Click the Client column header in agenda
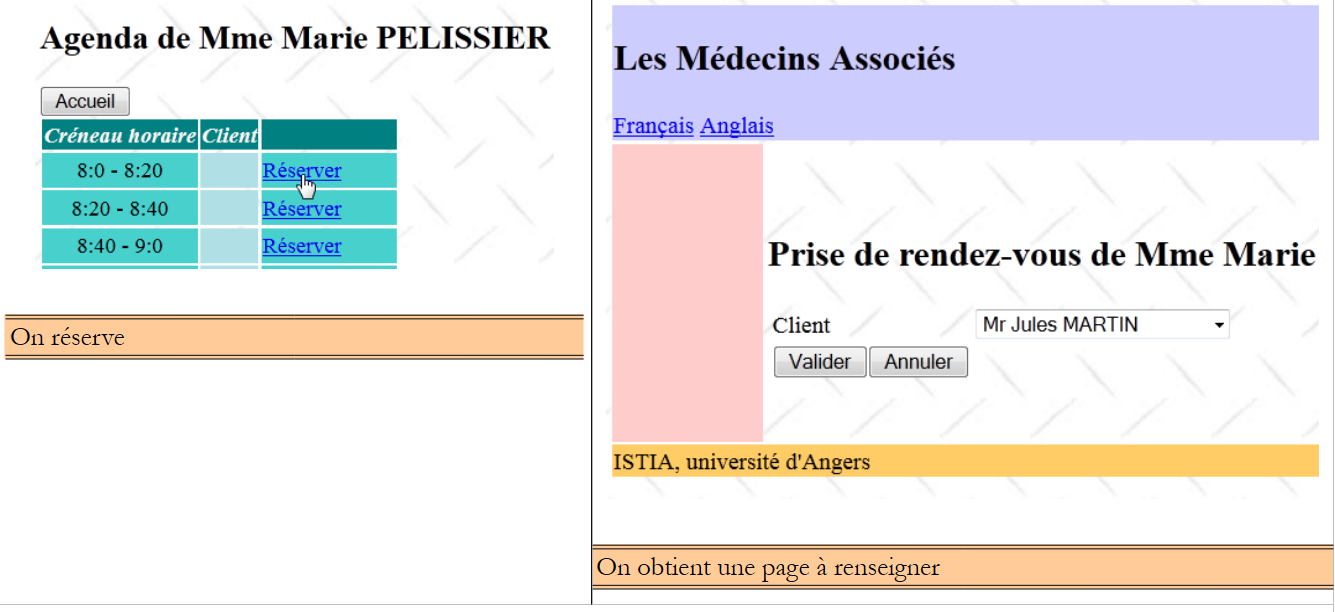This screenshot has height=612, width=1335. (230, 135)
